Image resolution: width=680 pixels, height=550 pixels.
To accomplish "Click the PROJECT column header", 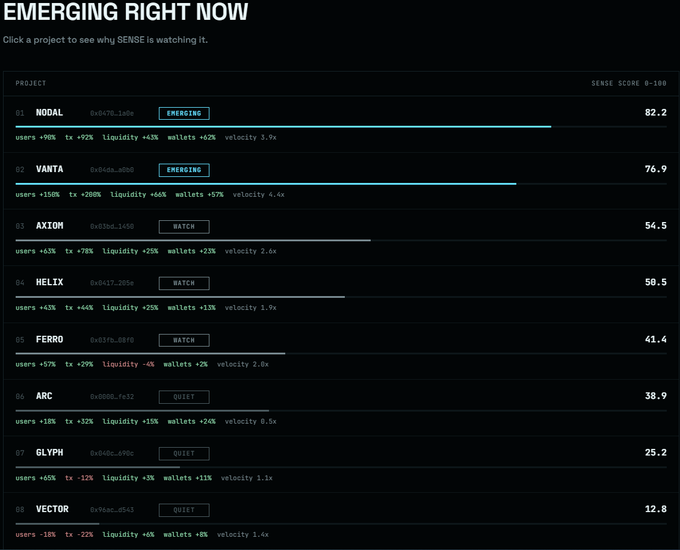I will [x=31, y=83].
